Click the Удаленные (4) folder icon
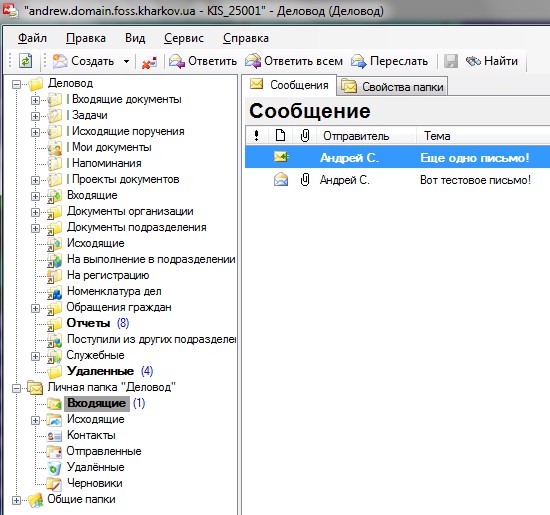 [55, 372]
